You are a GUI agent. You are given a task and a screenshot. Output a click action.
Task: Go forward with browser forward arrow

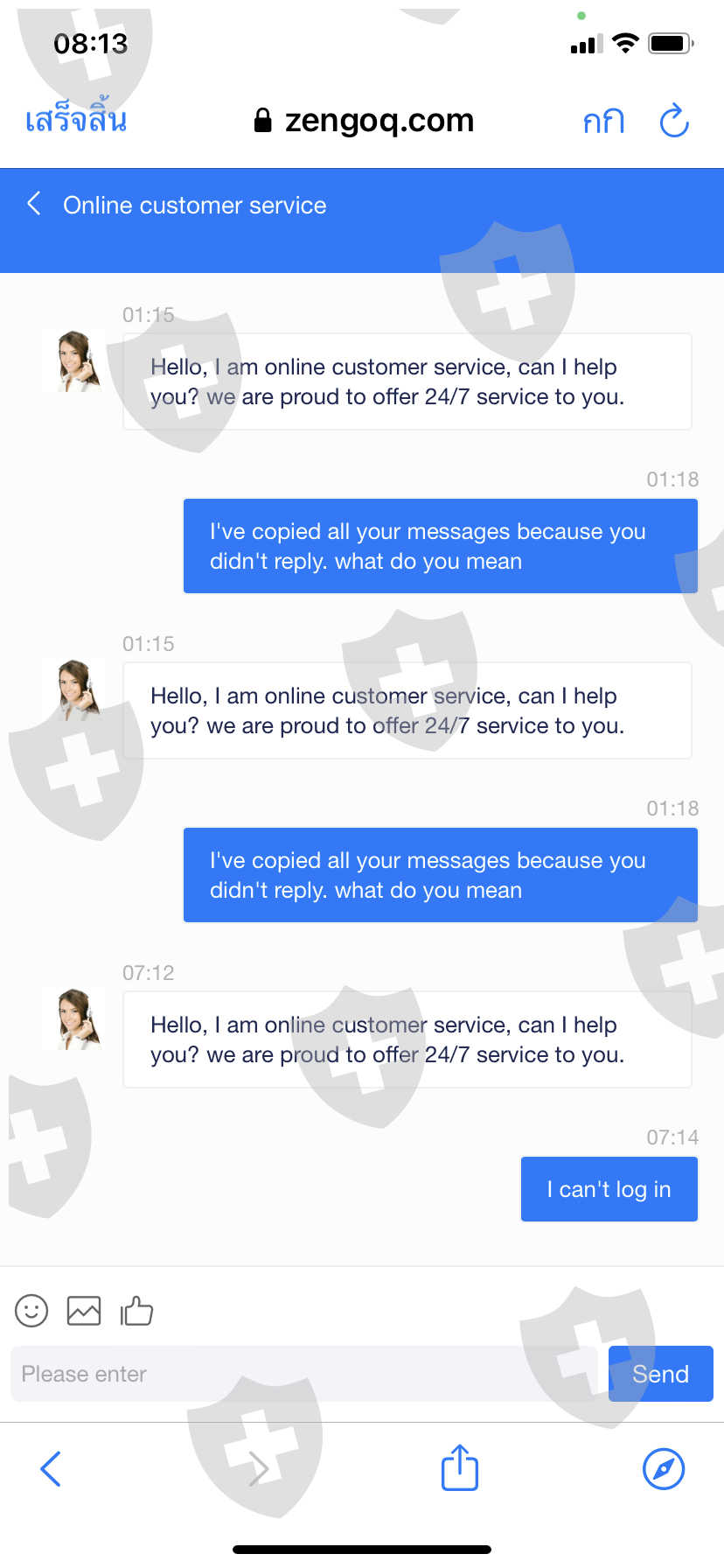click(x=258, y=1468)
